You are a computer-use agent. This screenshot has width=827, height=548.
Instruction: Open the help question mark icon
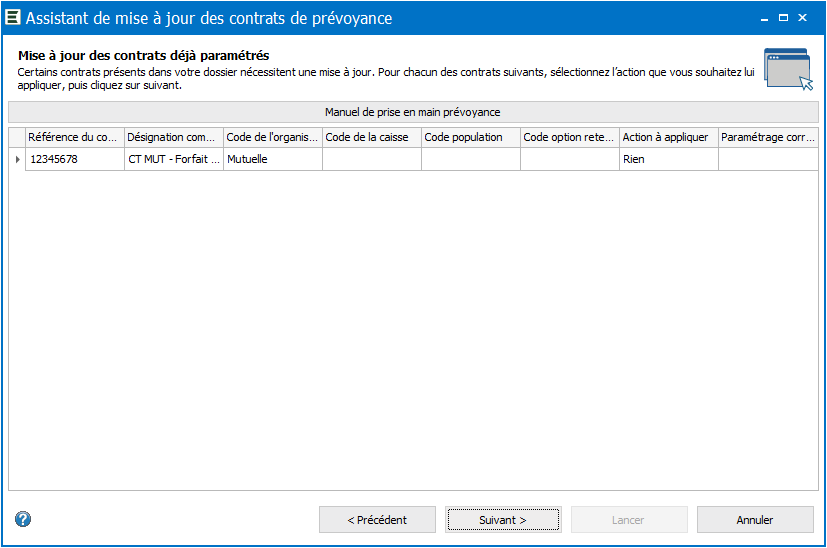tap(23, 520)
